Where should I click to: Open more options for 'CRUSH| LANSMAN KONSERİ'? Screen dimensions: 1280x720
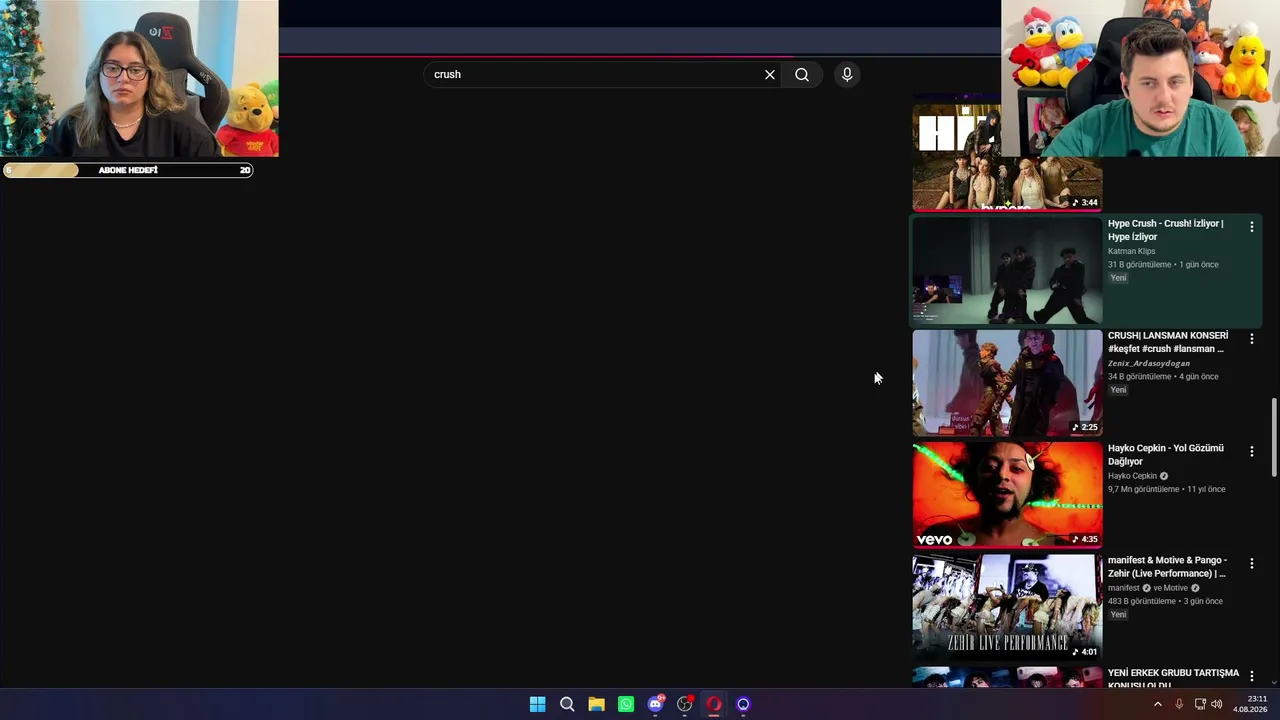[1251, 339]
